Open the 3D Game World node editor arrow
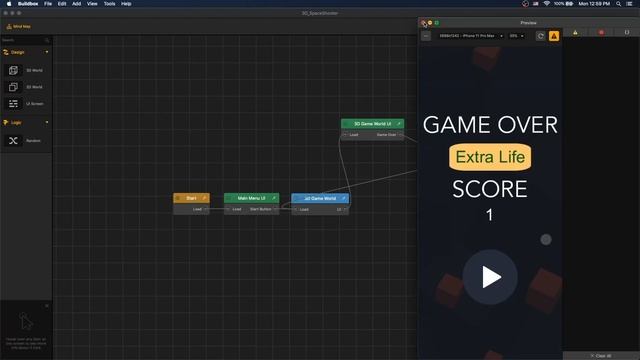 [x=344, y=198]
